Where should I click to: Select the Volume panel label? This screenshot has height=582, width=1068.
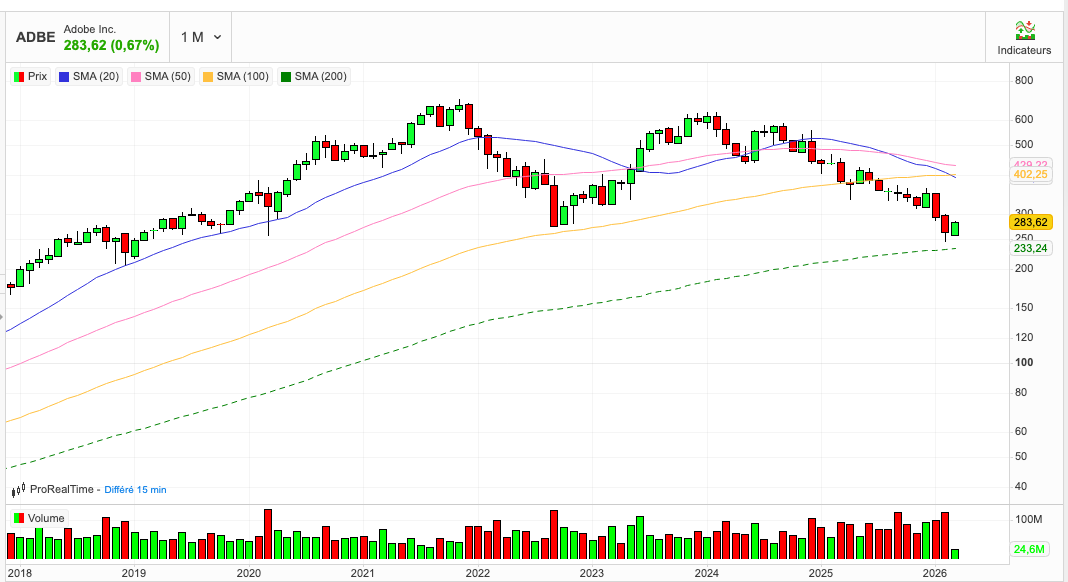(x=46, y=518)
